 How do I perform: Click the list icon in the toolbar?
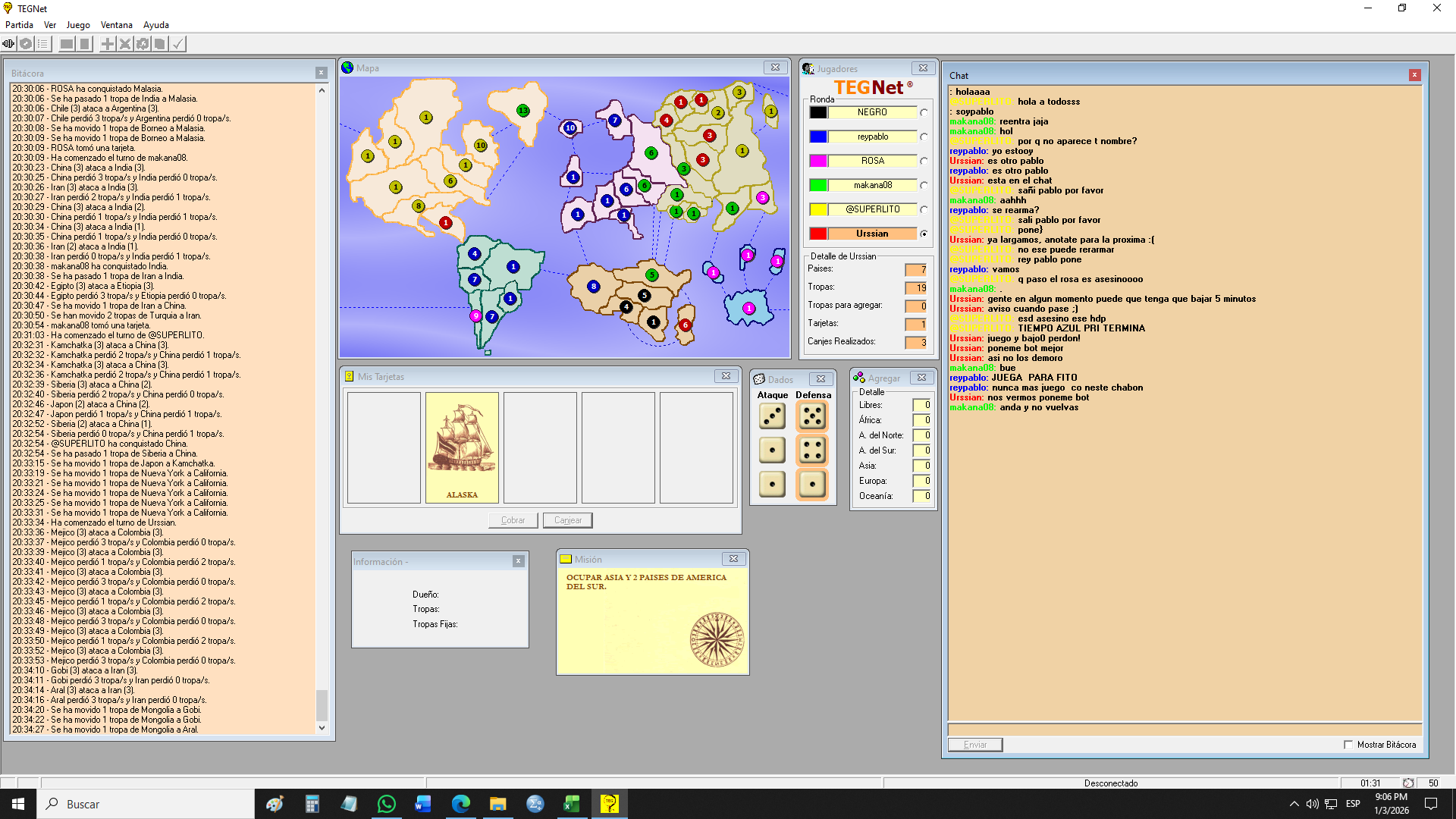(43, 44)
